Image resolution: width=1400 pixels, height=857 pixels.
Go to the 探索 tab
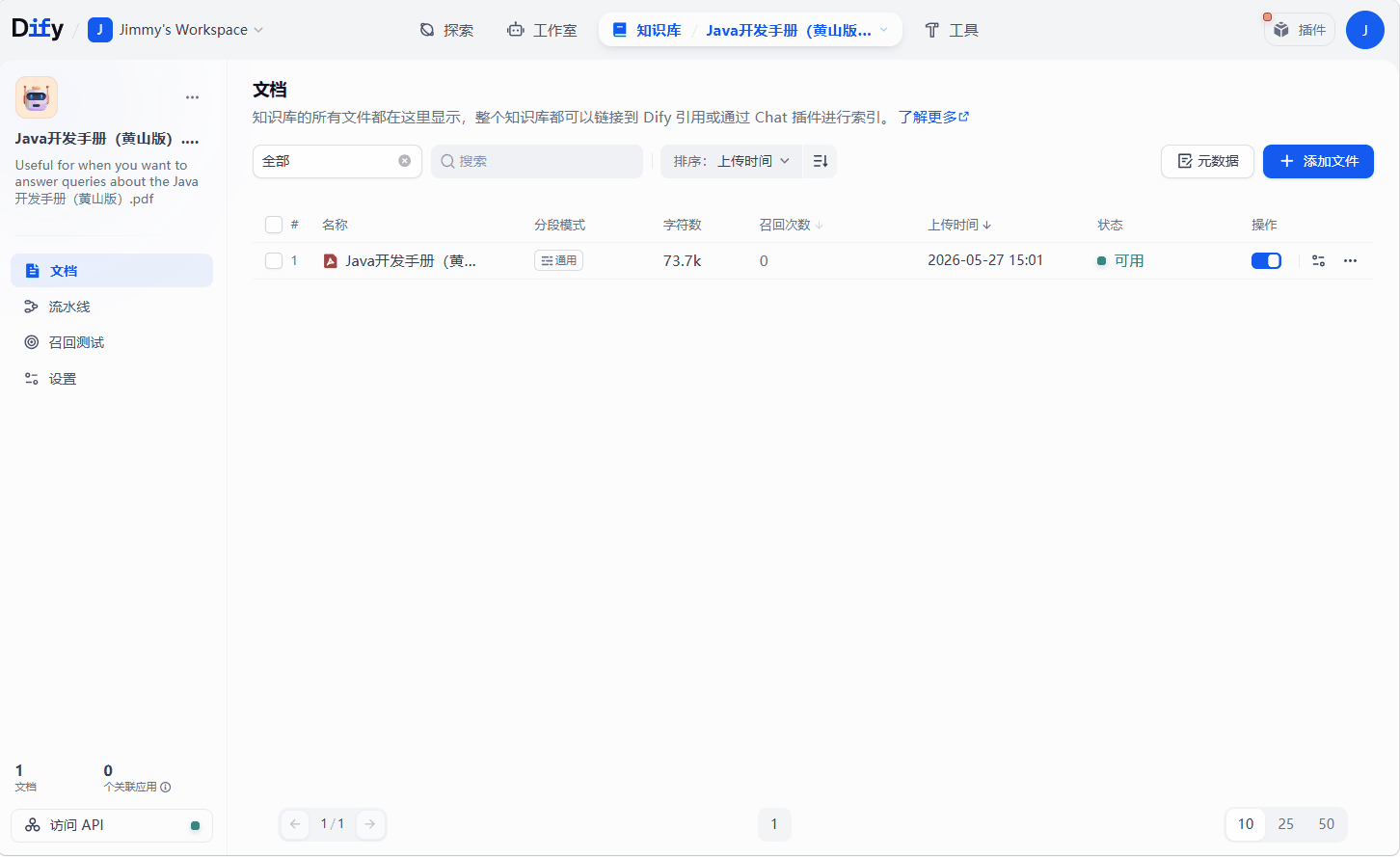[447, 30]
